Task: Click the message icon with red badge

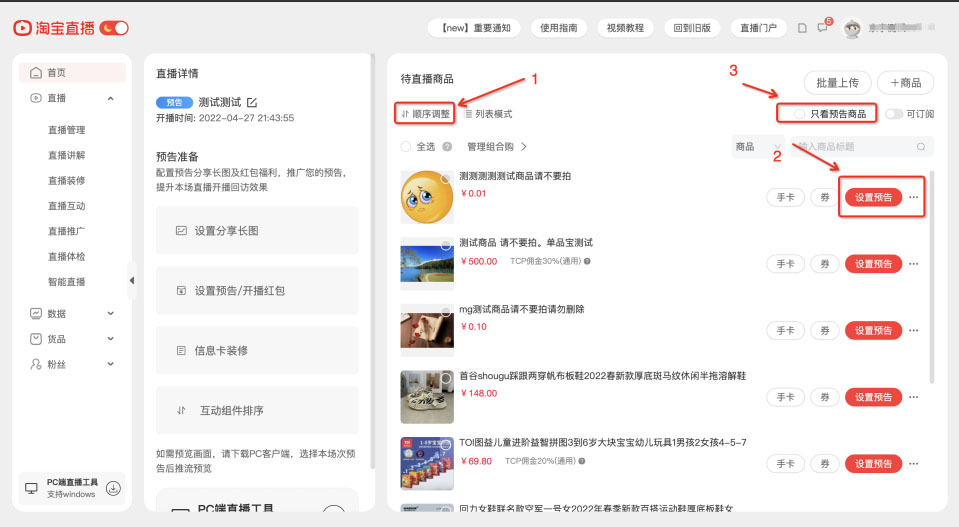Action: coord(822,28)
